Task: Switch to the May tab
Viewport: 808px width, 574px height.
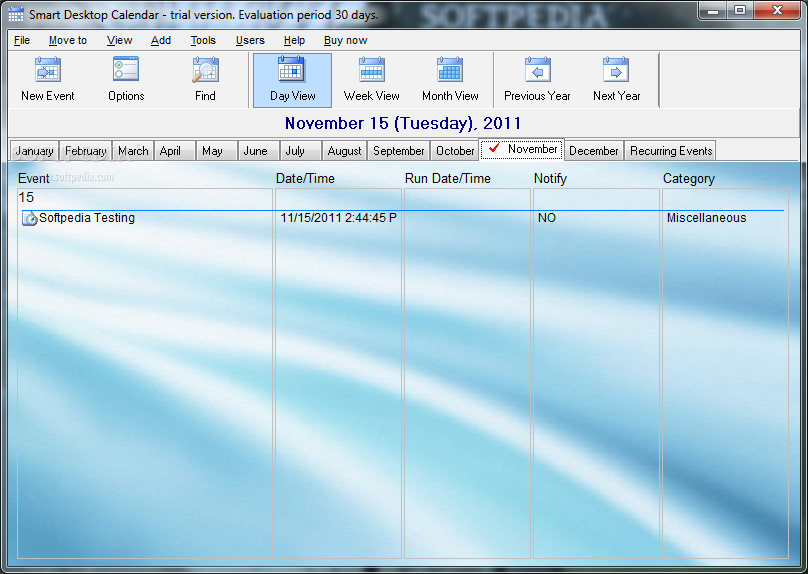Action: [216, 151]
